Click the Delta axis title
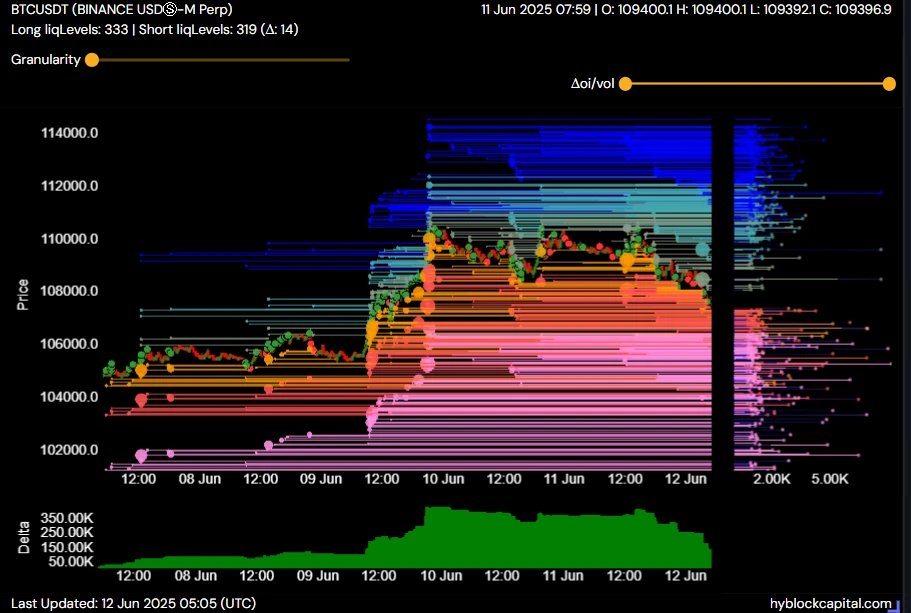 pyautogui.click(x=23, y=537)
